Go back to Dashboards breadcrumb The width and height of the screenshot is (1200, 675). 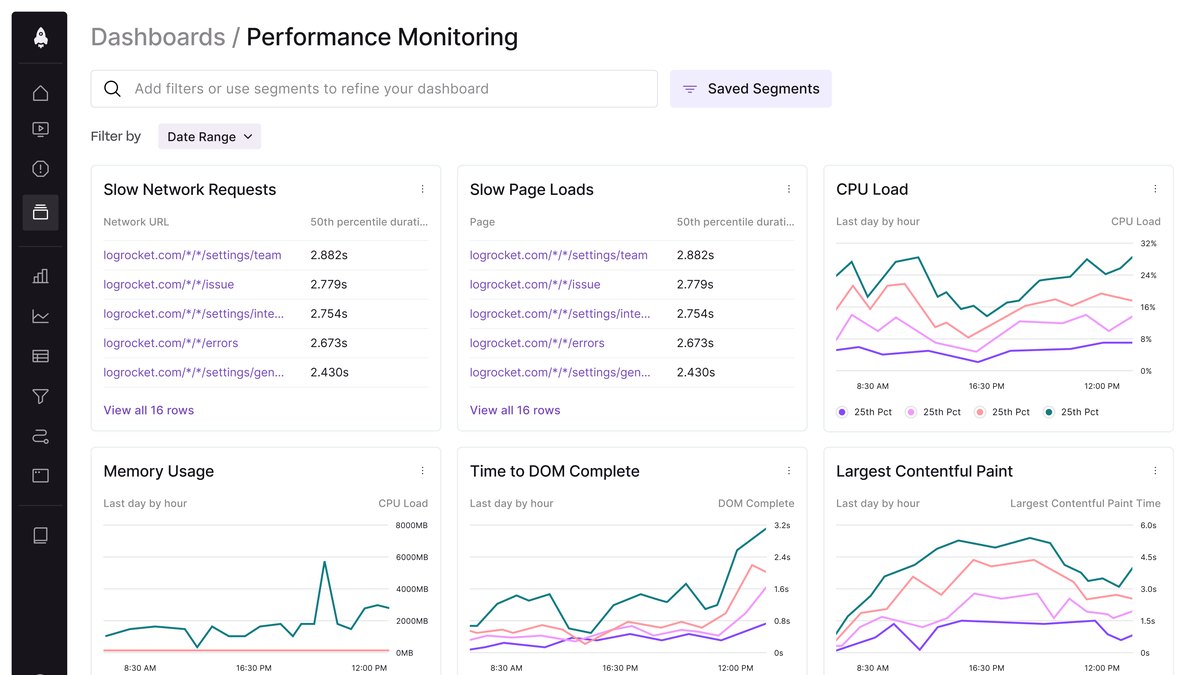(158, 37)
